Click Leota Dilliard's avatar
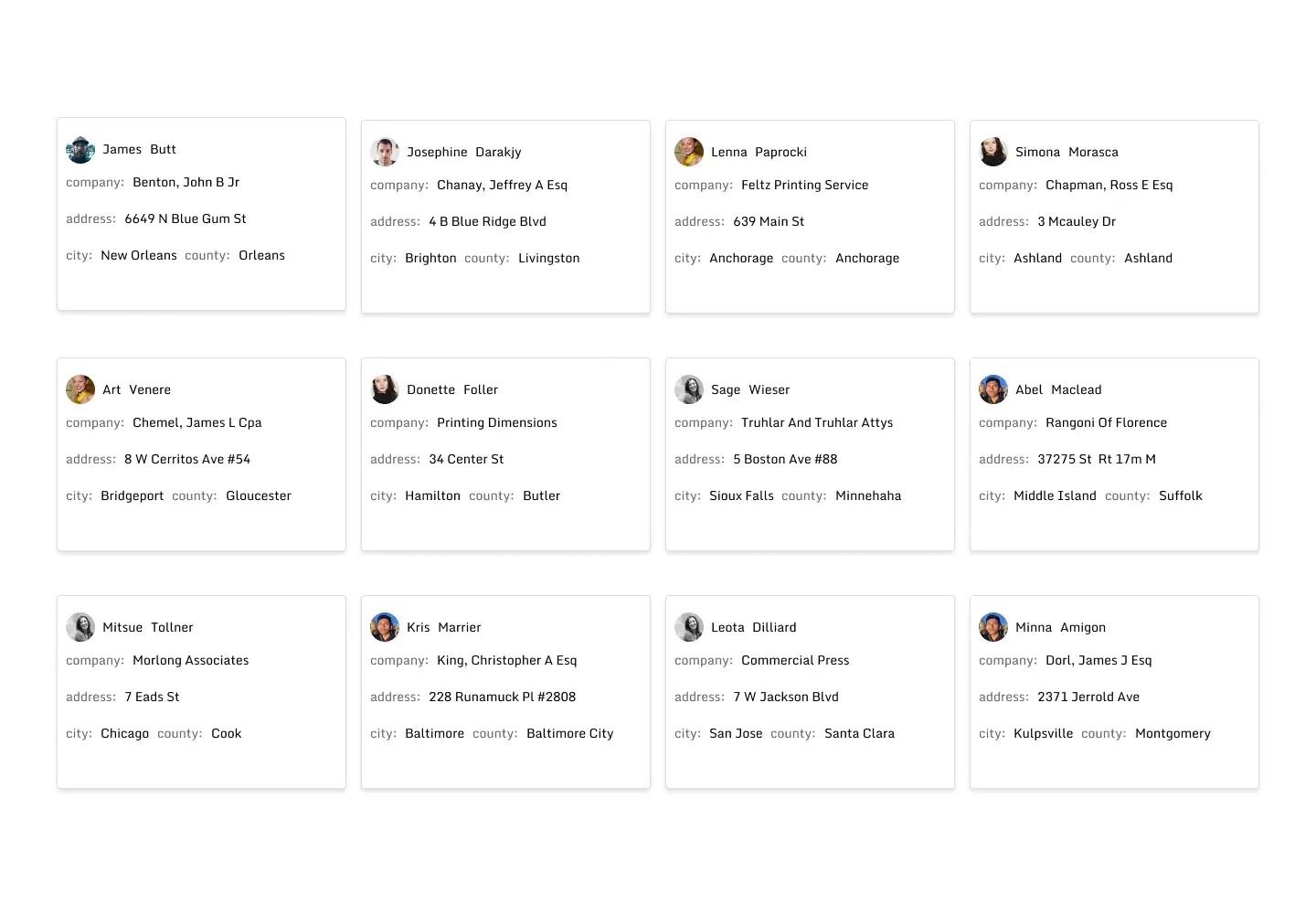 689,628
